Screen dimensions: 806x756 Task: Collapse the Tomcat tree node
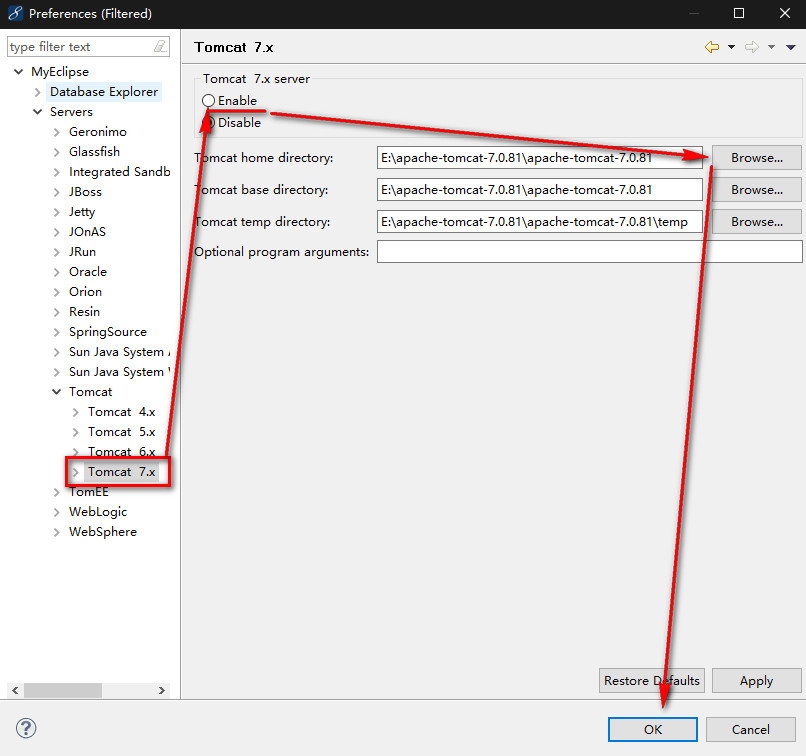point(57,392)
